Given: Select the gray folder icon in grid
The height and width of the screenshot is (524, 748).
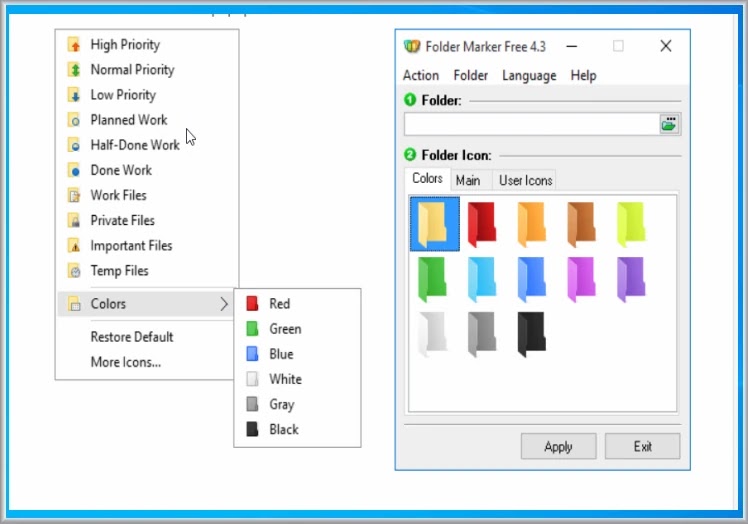Looking at the screenshot, I should tap(482, 334).
